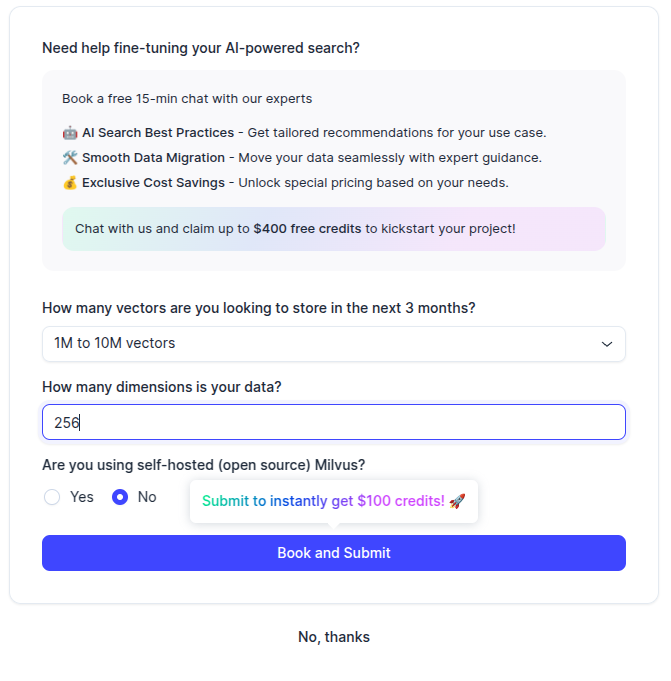Click the Smooth Data Migration label
Screen dimensions: 671x681
coord(153,158)
